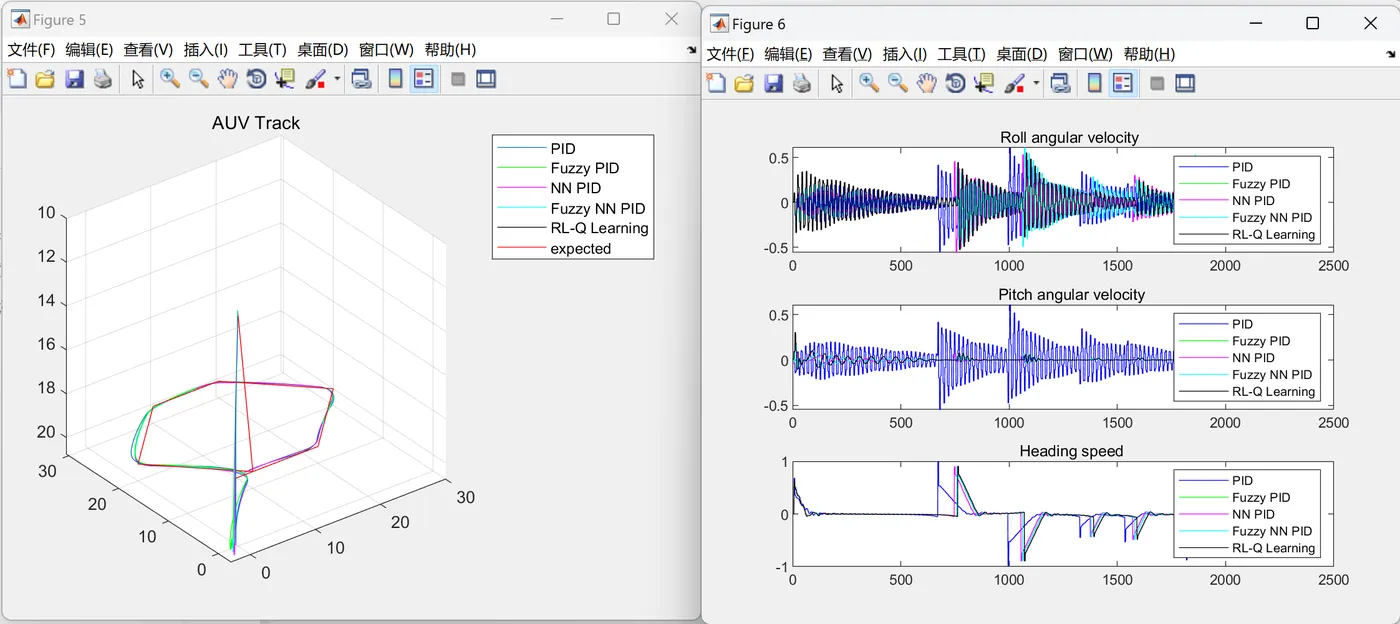Open the 文件(F) menu in Figure 5
The image size is (1400, 624).
31,50
